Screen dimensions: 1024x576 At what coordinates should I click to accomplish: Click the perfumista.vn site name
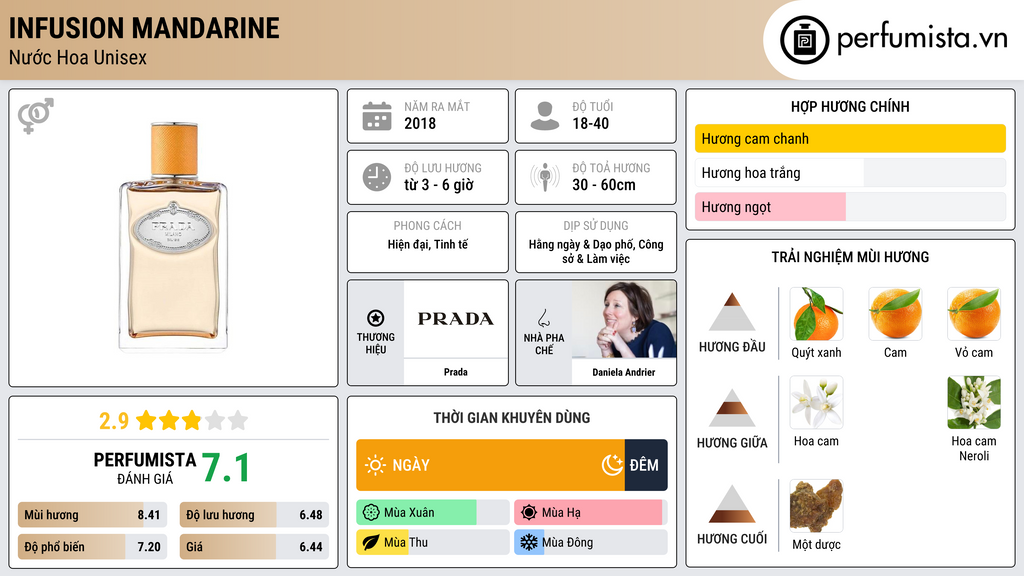pos(922,39)
